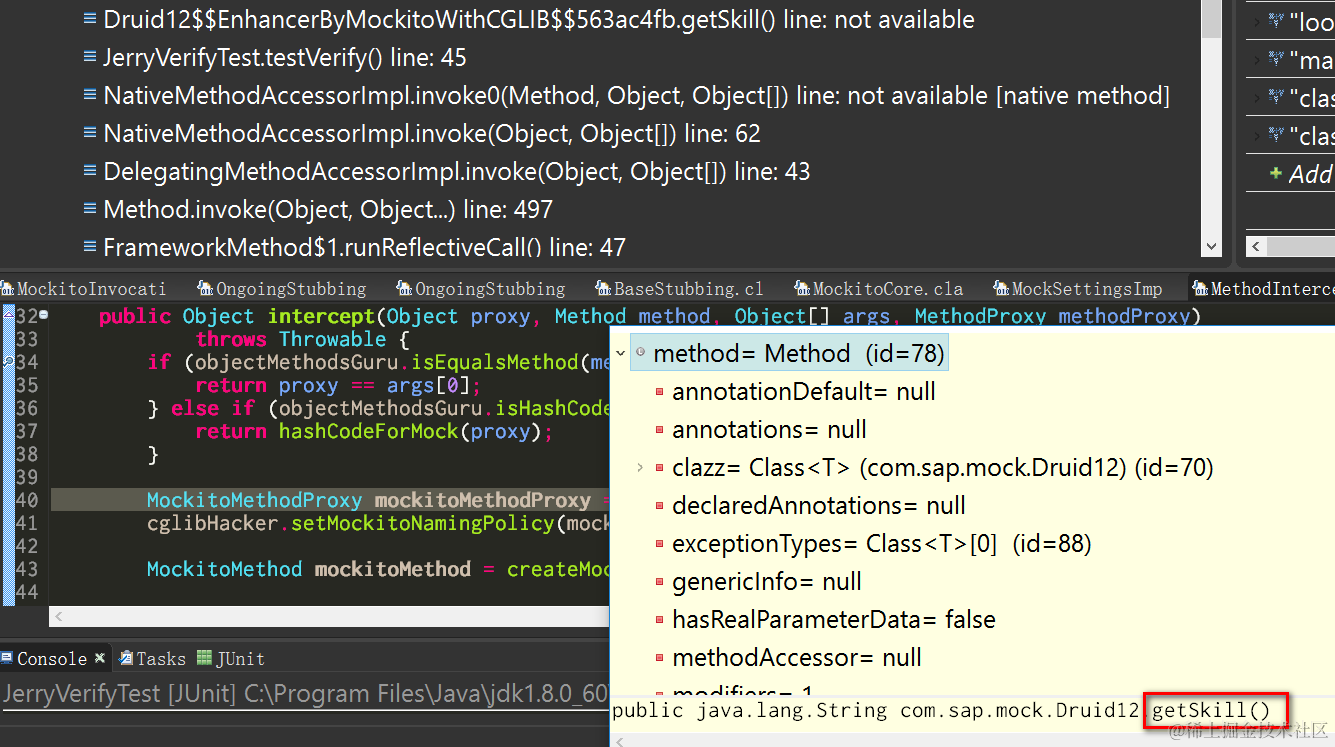Select stack frame NativeMethodAccessorImpl.invoke0 native method

pyautogui.click(x=636, y=96)
